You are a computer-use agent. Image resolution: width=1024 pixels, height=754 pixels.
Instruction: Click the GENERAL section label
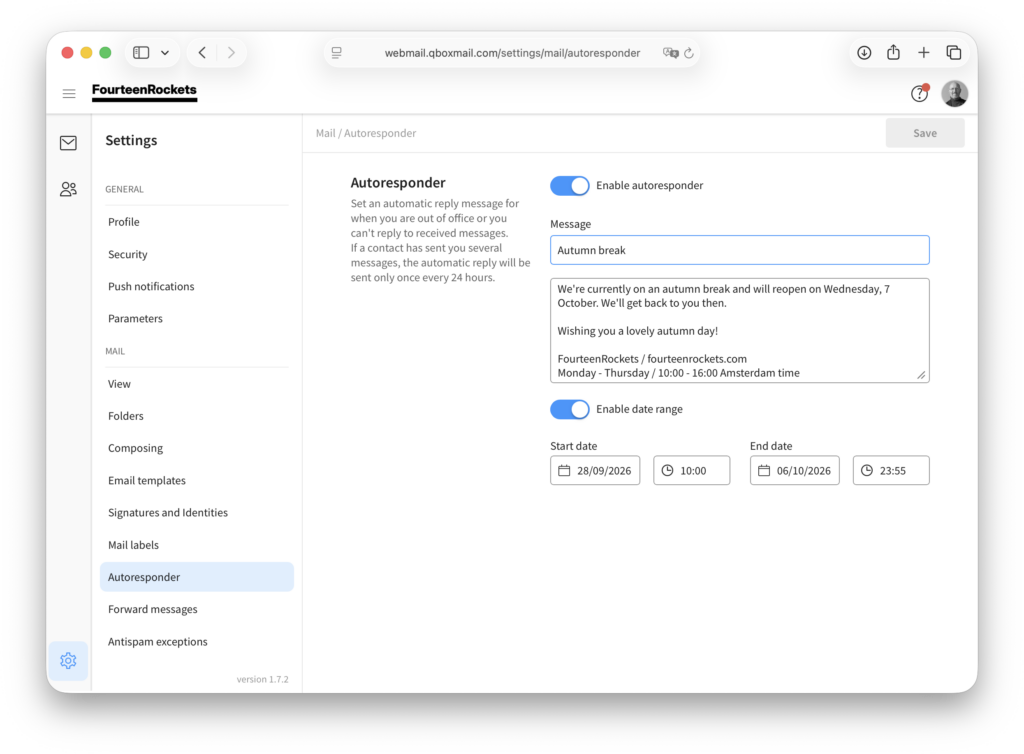click(x=124, y=189)
